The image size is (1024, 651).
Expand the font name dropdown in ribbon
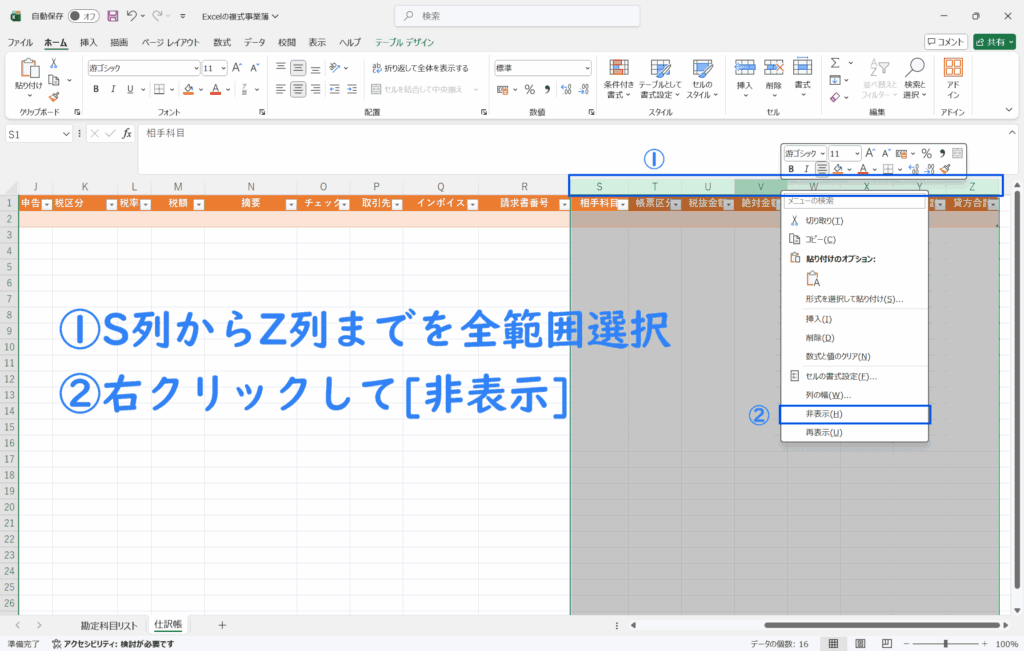196,68
